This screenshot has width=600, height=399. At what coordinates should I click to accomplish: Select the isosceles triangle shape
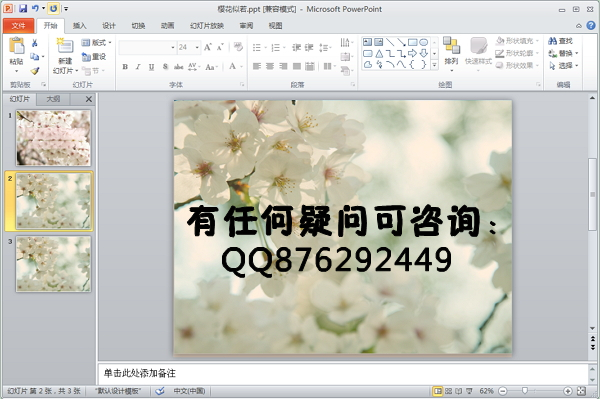click(x=379, y=53)
